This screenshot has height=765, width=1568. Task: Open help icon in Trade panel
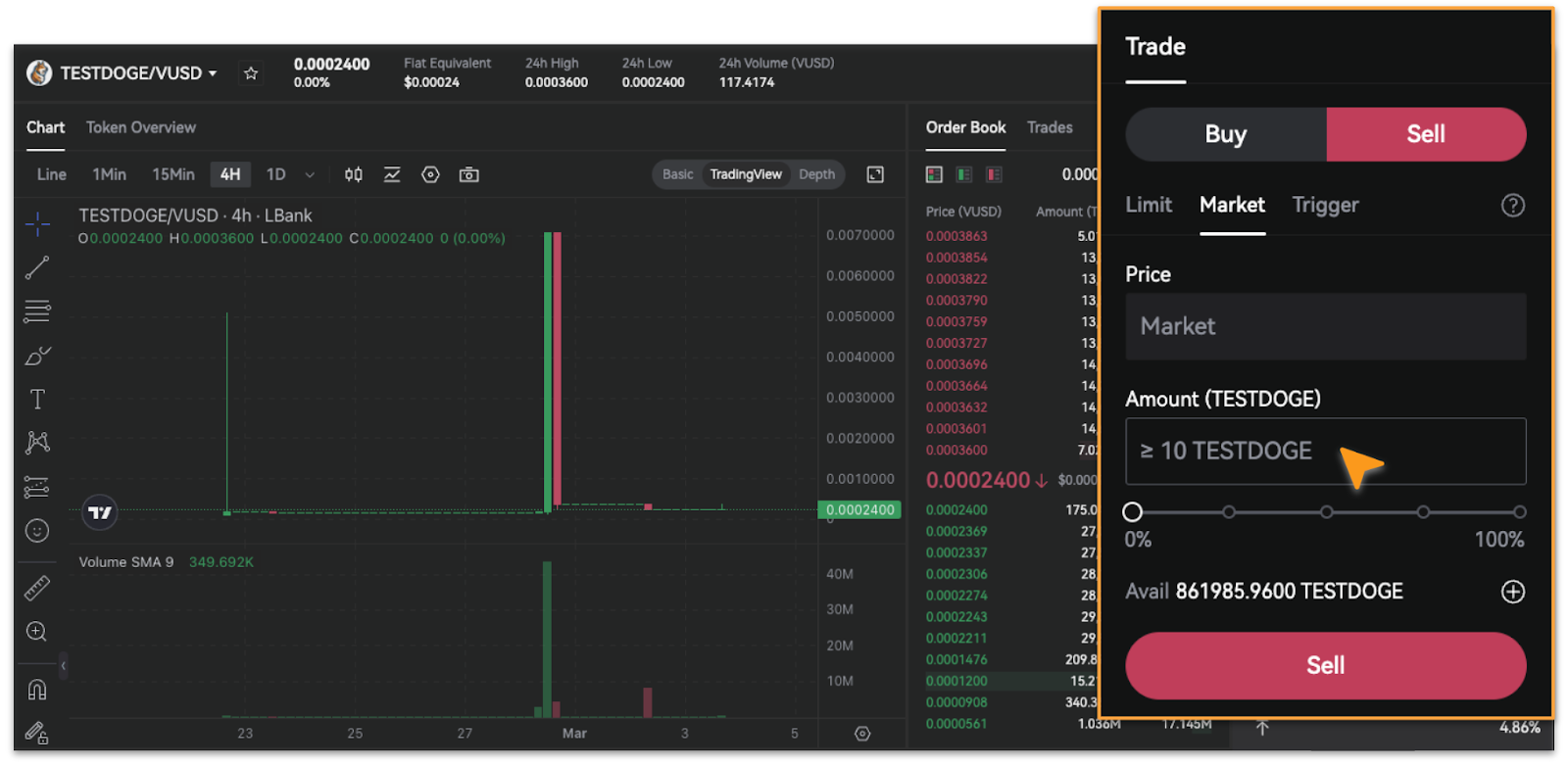1513,205
